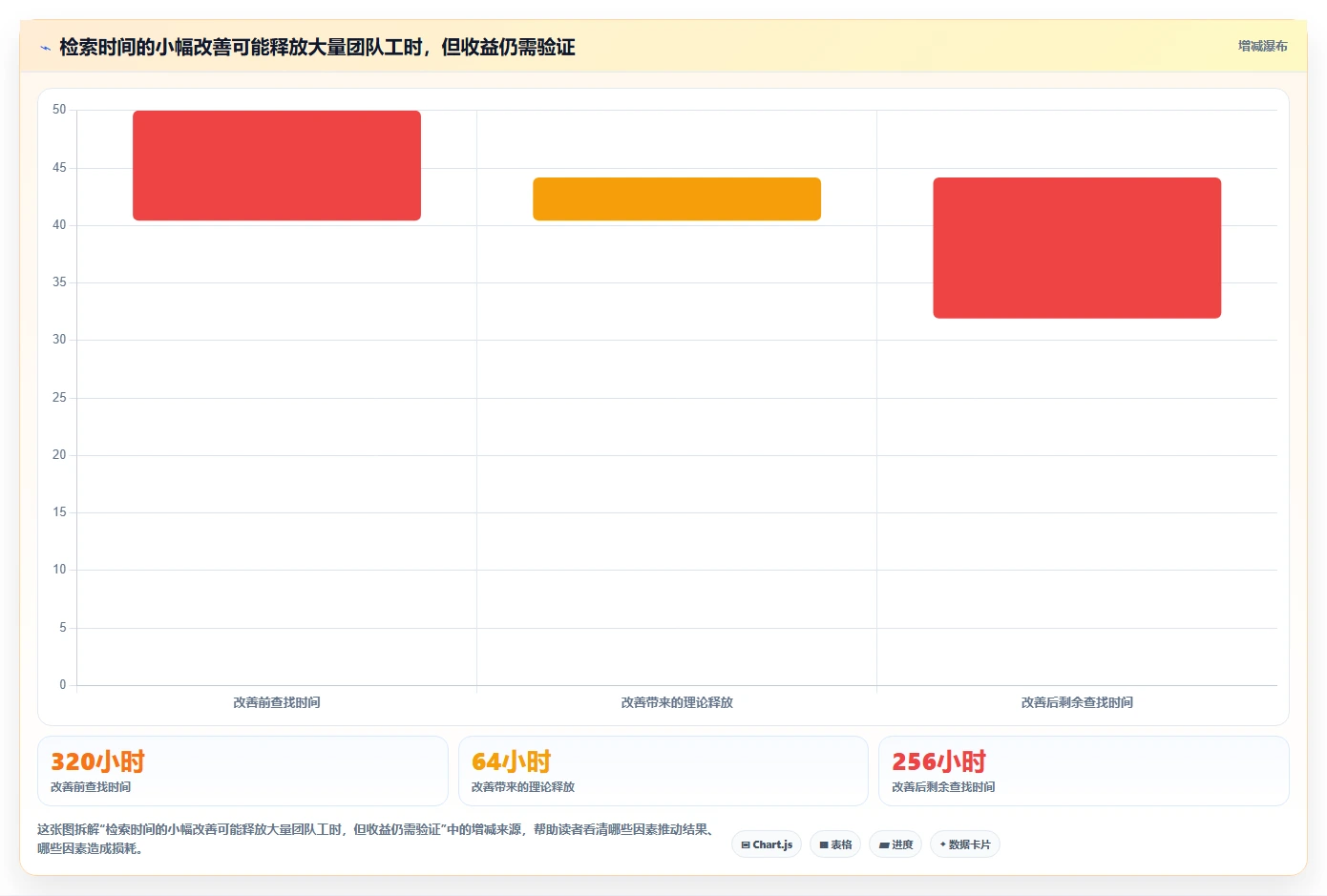
Task: Click the x-axis label 改善前查找时间
Action: click(277, 702)
